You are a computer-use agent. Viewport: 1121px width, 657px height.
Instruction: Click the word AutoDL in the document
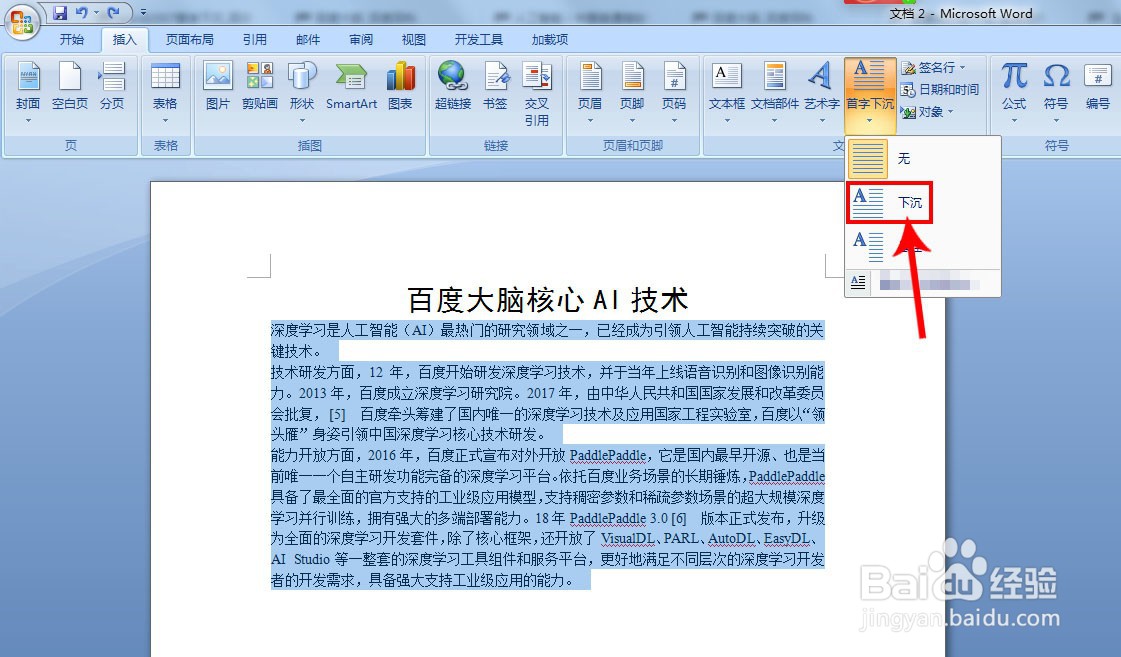732,538
